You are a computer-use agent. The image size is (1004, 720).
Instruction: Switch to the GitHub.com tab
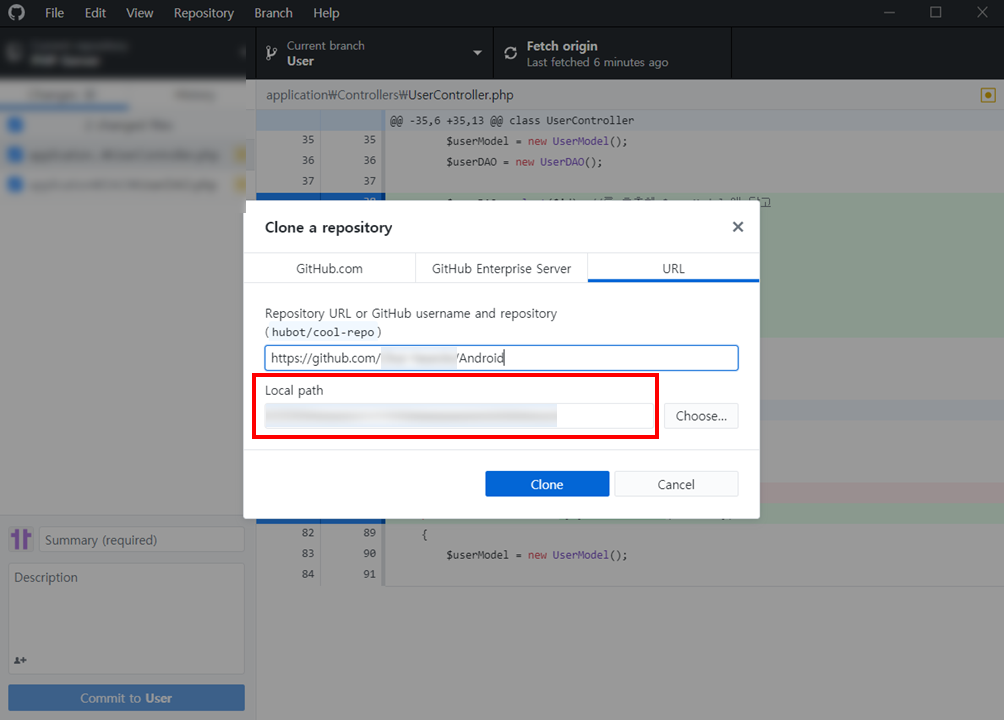(329, 268)
